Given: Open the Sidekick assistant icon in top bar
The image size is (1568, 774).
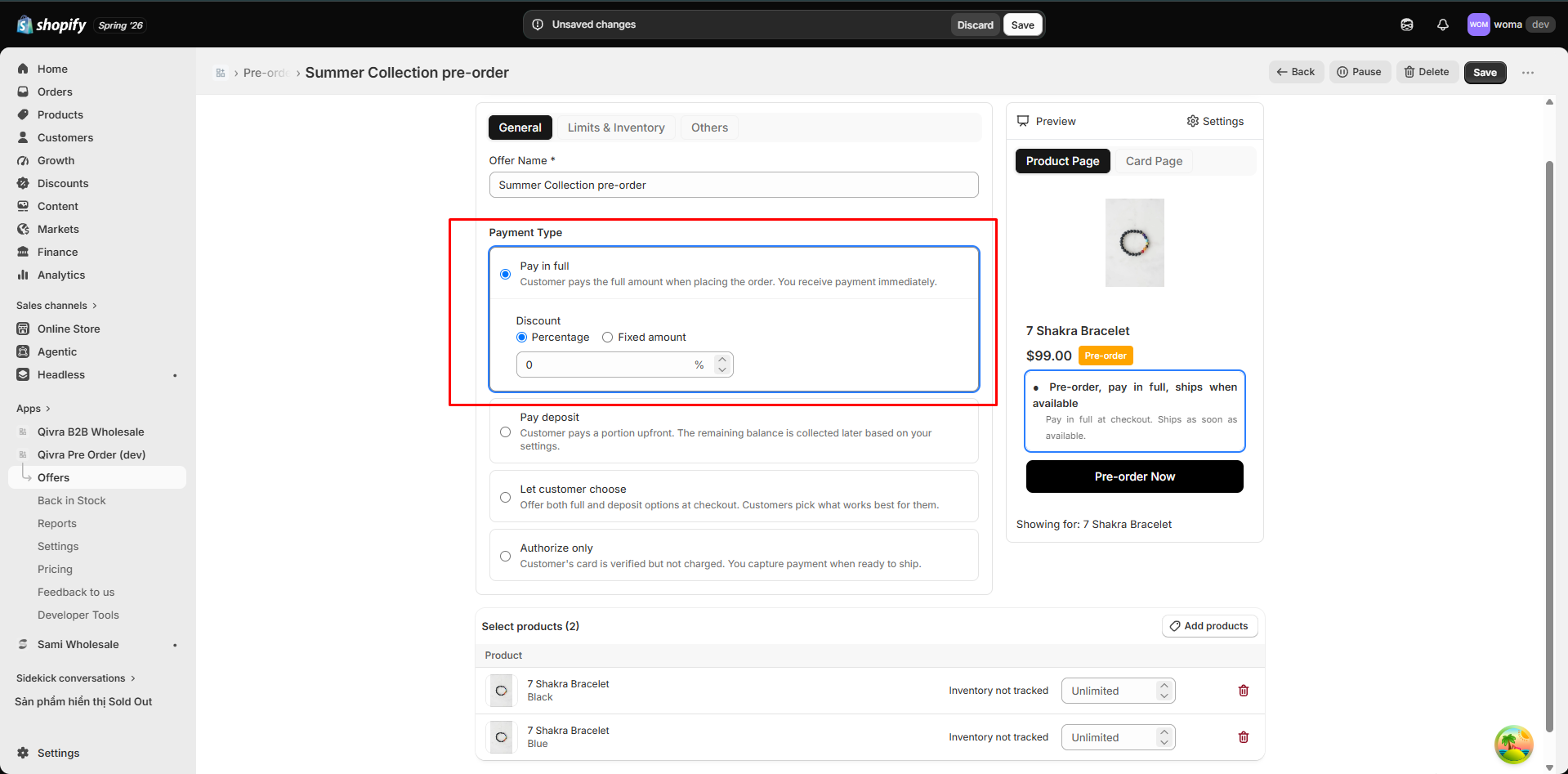Looking at the screenshot, I should click(1407, 25).
